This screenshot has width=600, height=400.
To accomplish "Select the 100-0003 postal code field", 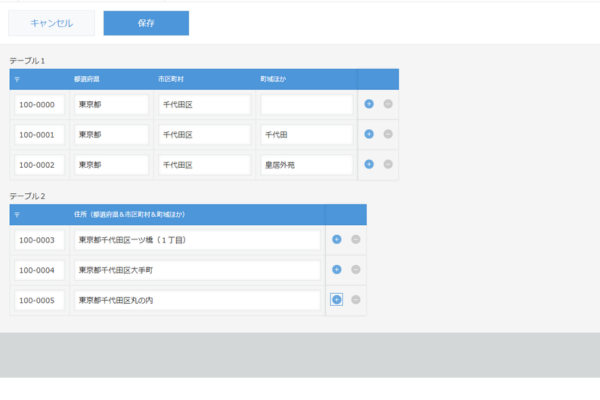I will point(40,239).
